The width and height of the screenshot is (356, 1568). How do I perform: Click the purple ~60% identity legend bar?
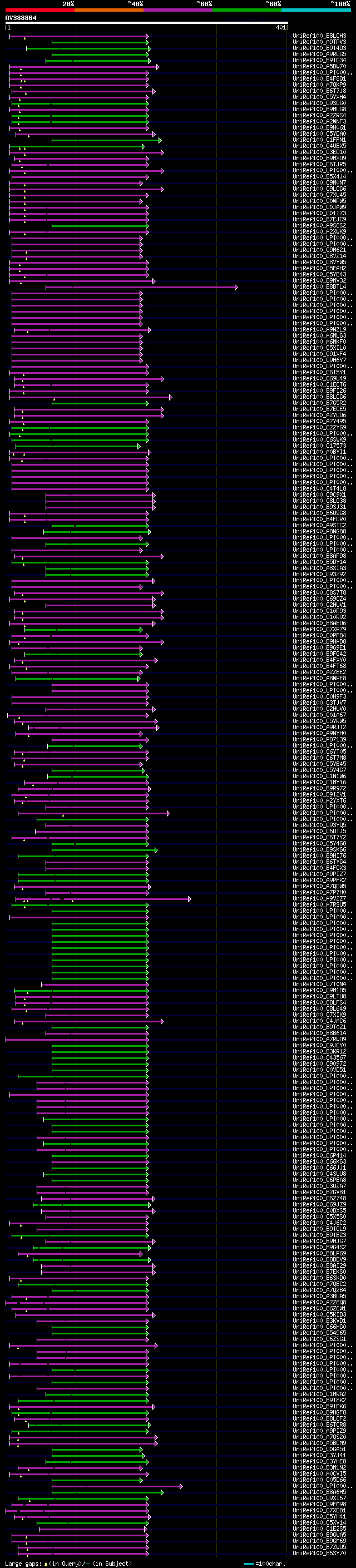point(177,10)
